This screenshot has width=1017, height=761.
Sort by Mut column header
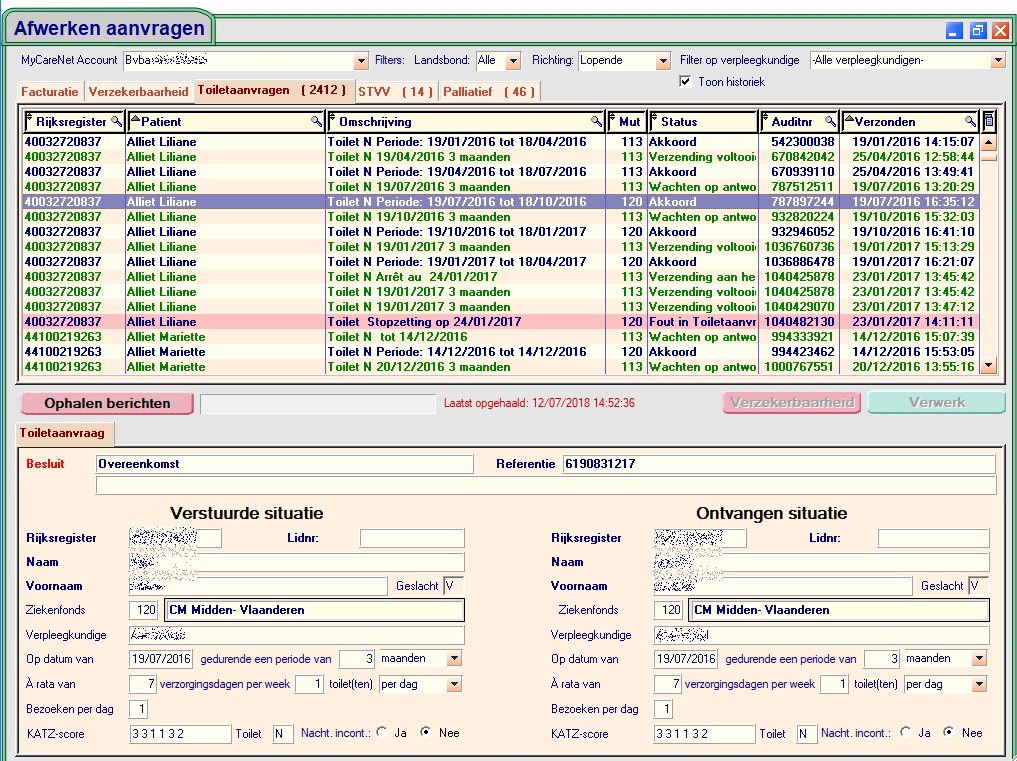coord(628,121)
